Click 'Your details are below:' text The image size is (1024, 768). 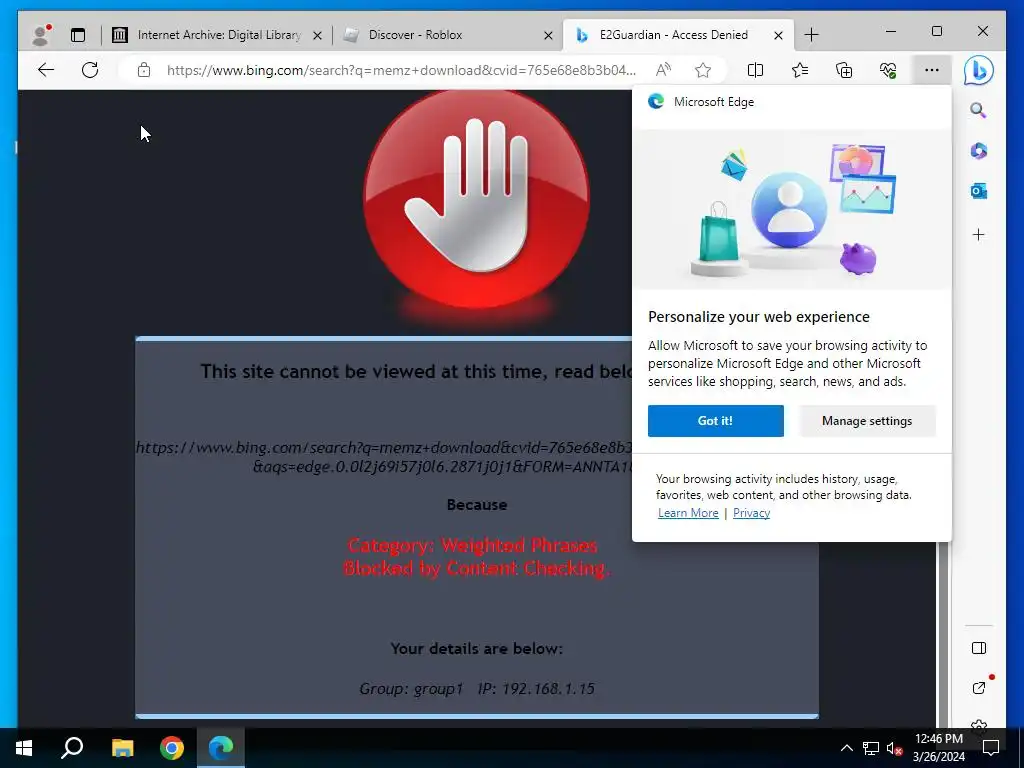point(477,648)
